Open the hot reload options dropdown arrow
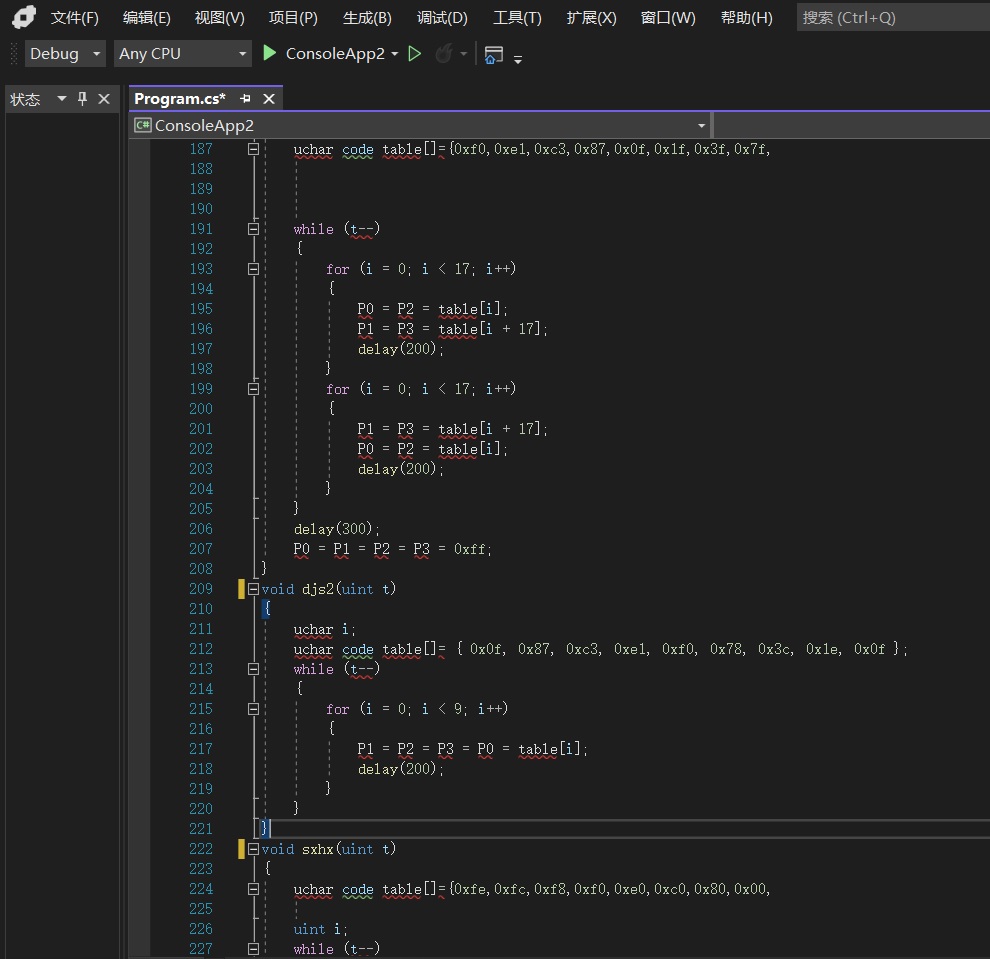This screenshot has height=959, width=990. point(464,54)
